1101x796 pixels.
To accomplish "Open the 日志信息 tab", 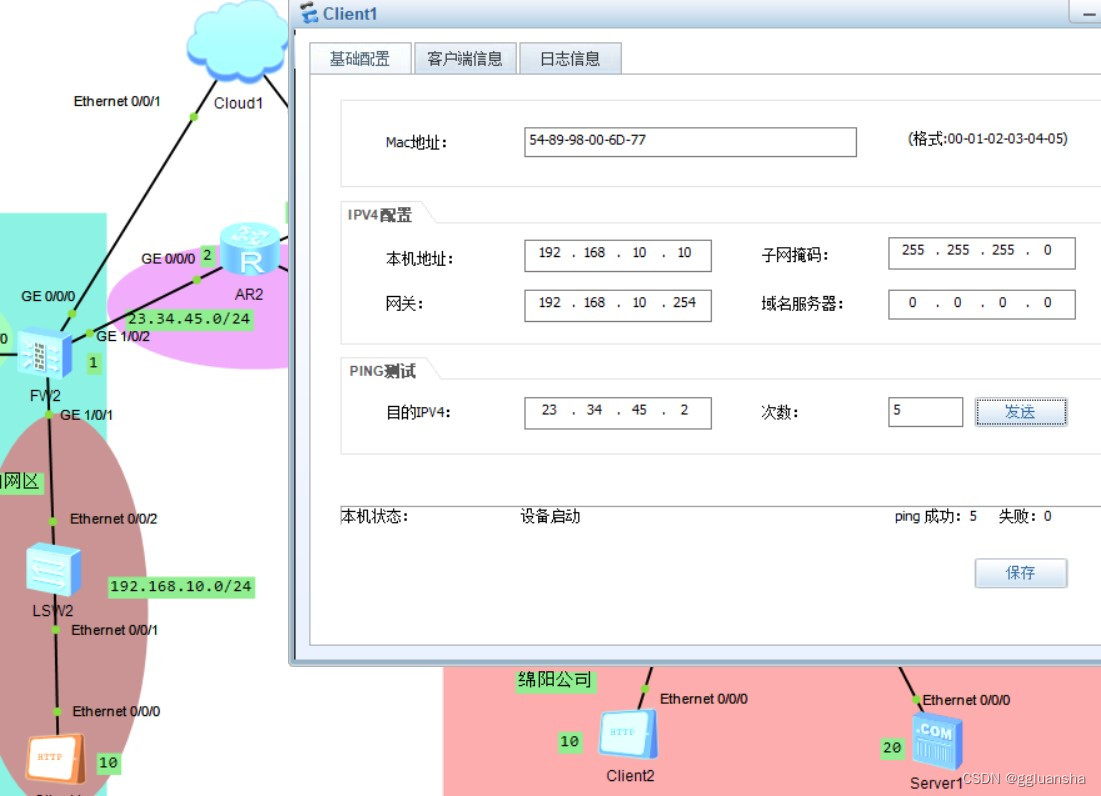I will point(570,57).
